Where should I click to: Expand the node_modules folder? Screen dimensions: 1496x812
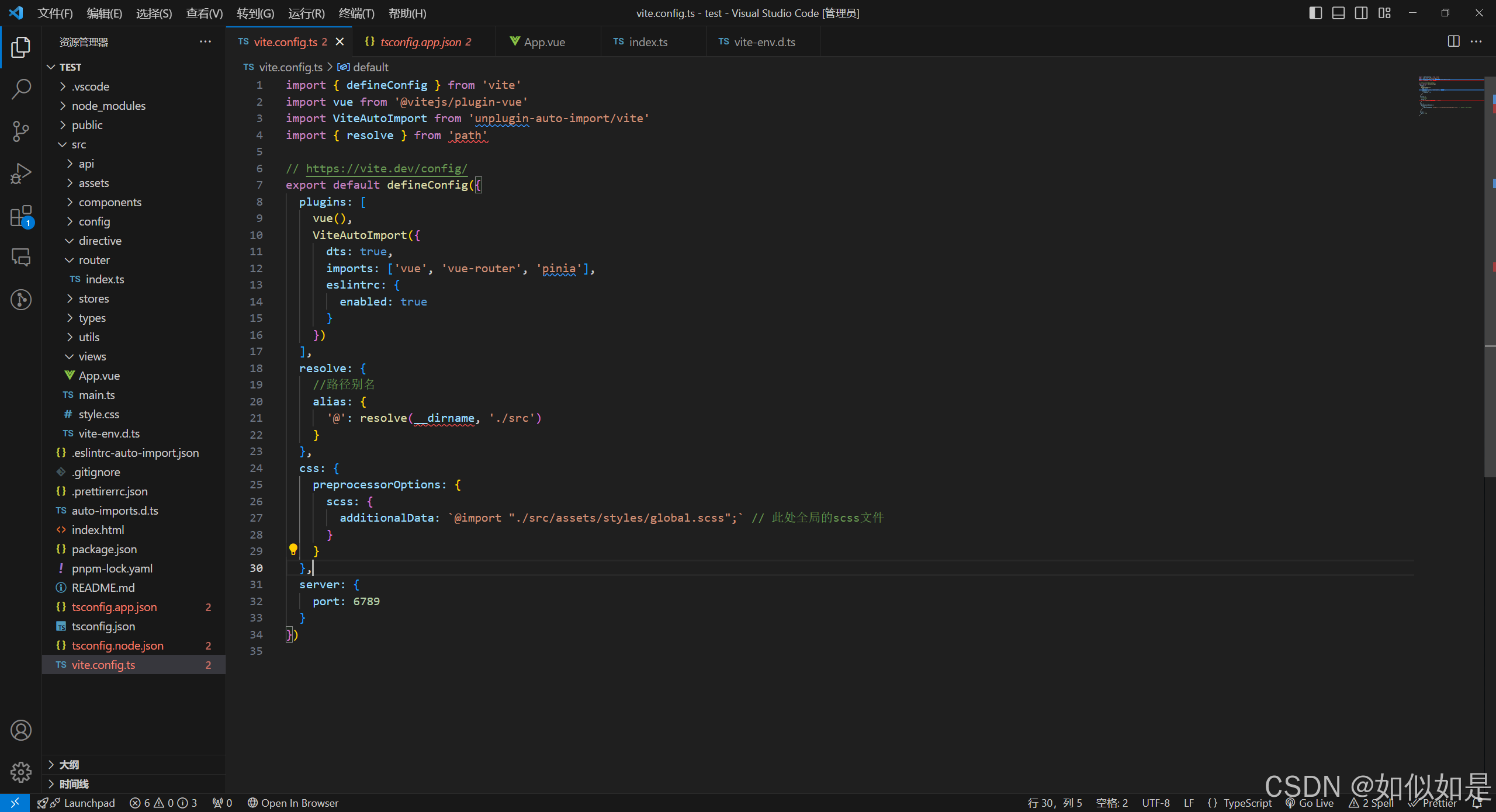point(108,106)
